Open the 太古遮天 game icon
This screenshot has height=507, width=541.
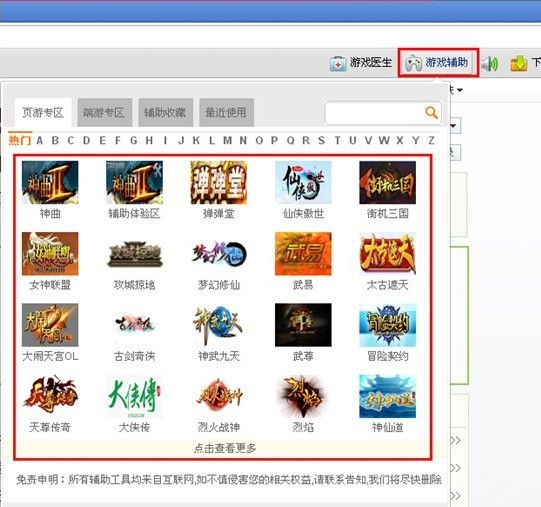387,254
